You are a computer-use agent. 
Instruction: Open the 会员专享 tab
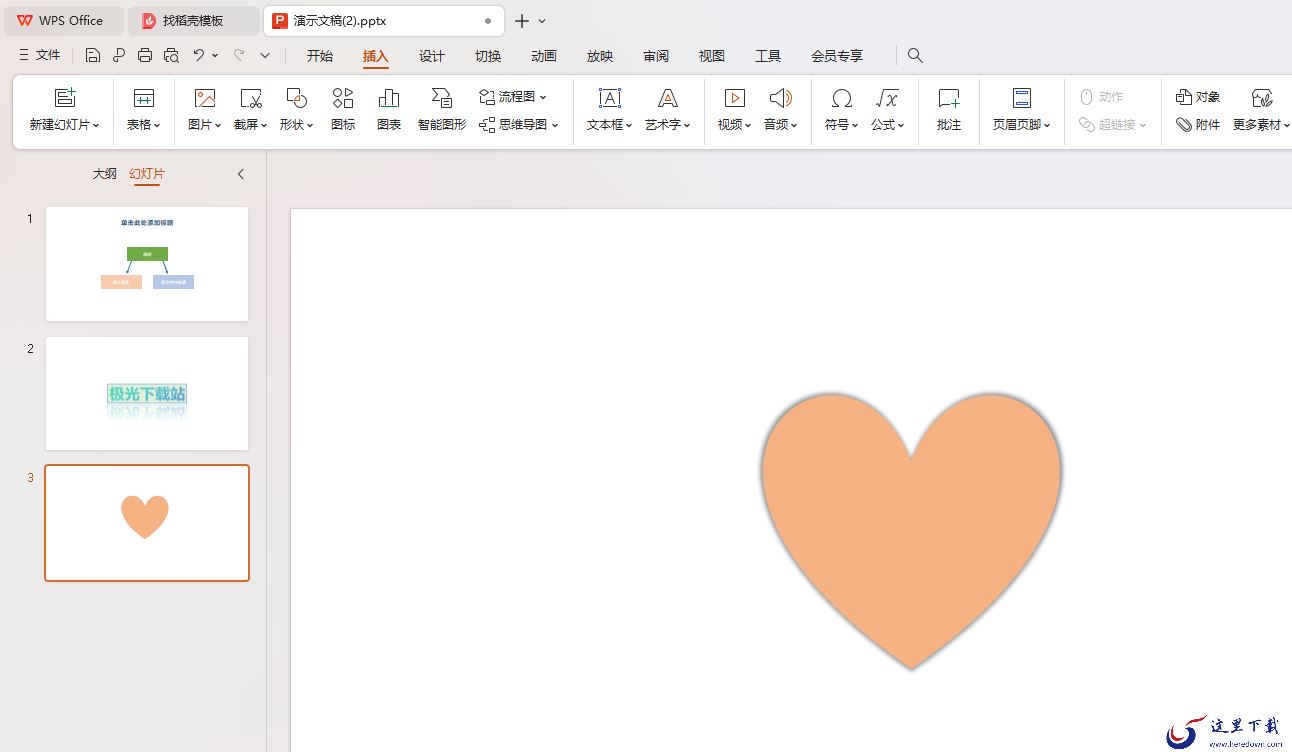[837, 56]
